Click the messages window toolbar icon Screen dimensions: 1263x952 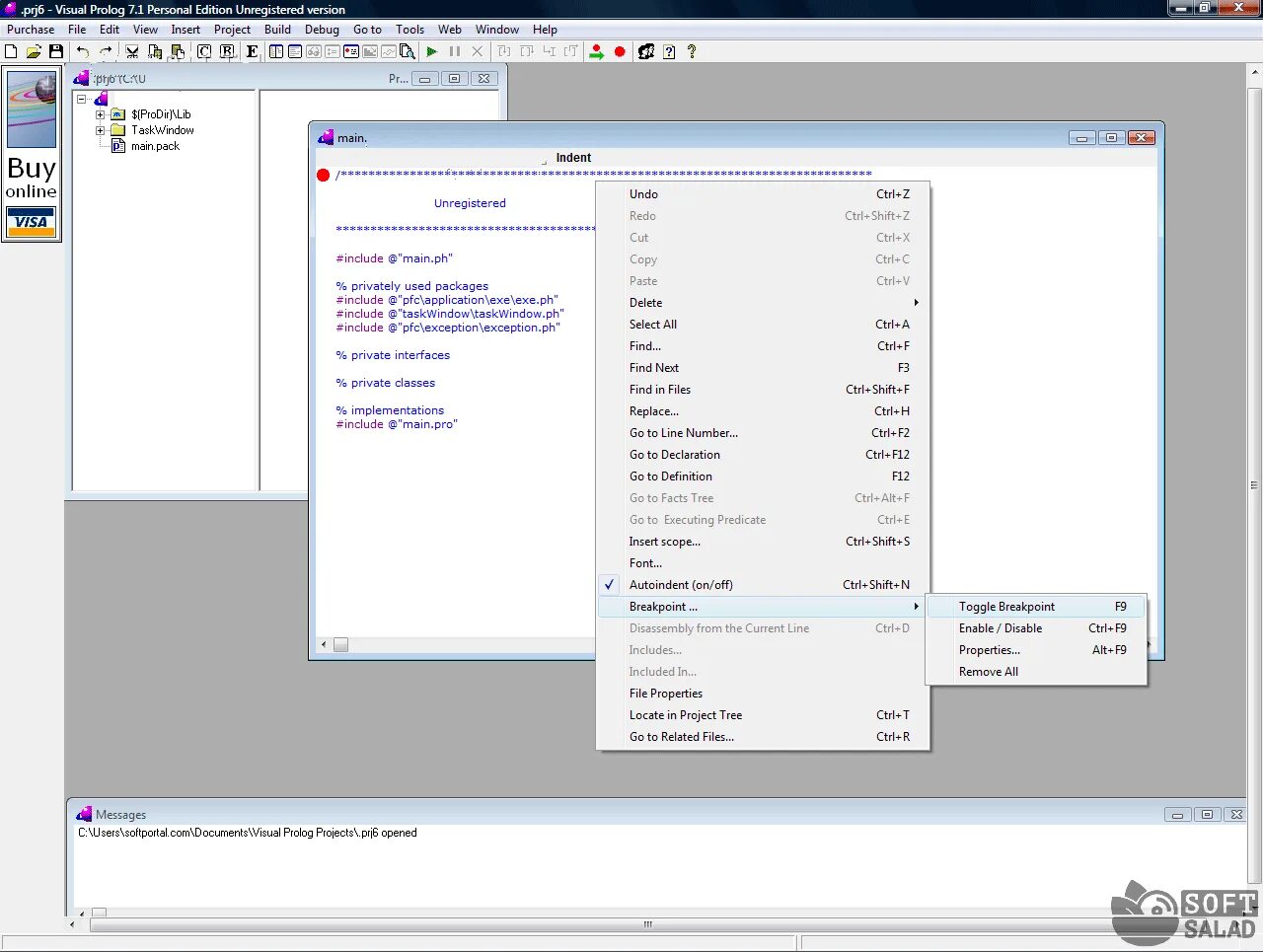click(295, 51)
